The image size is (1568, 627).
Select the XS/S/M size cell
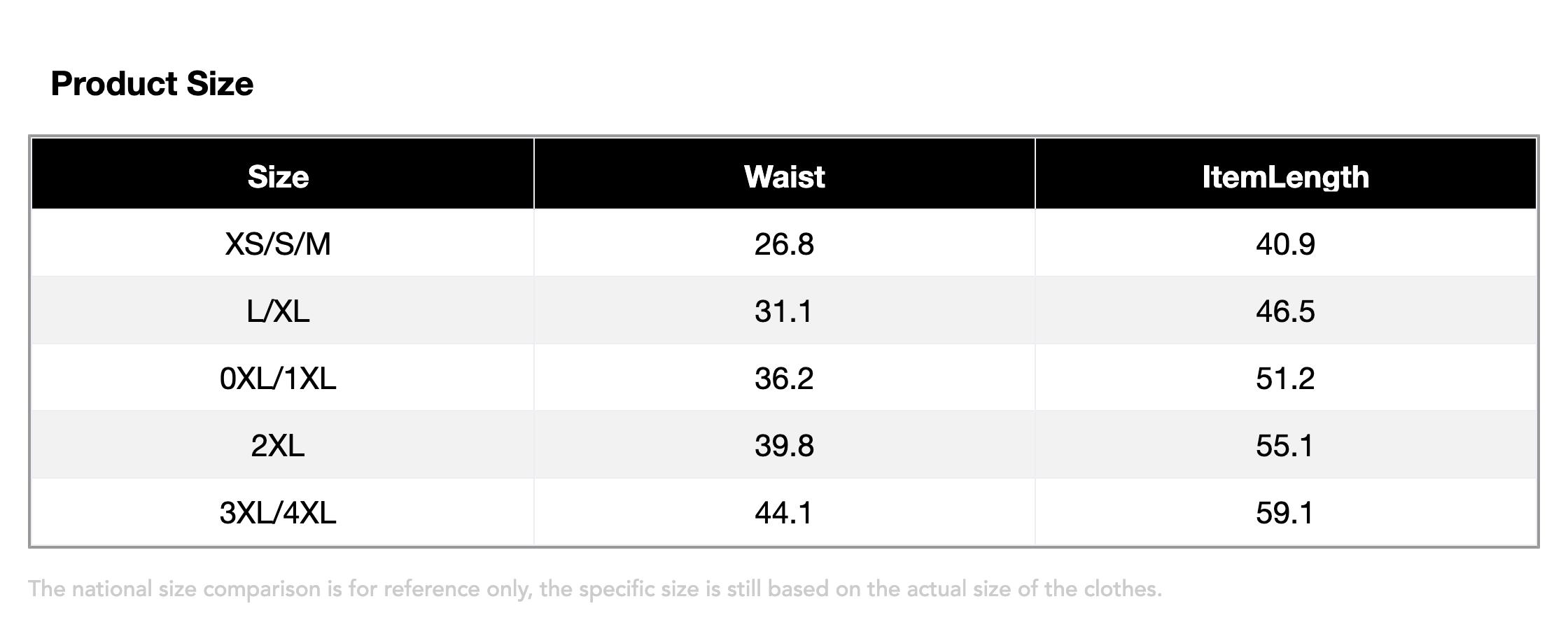[278, 244]
